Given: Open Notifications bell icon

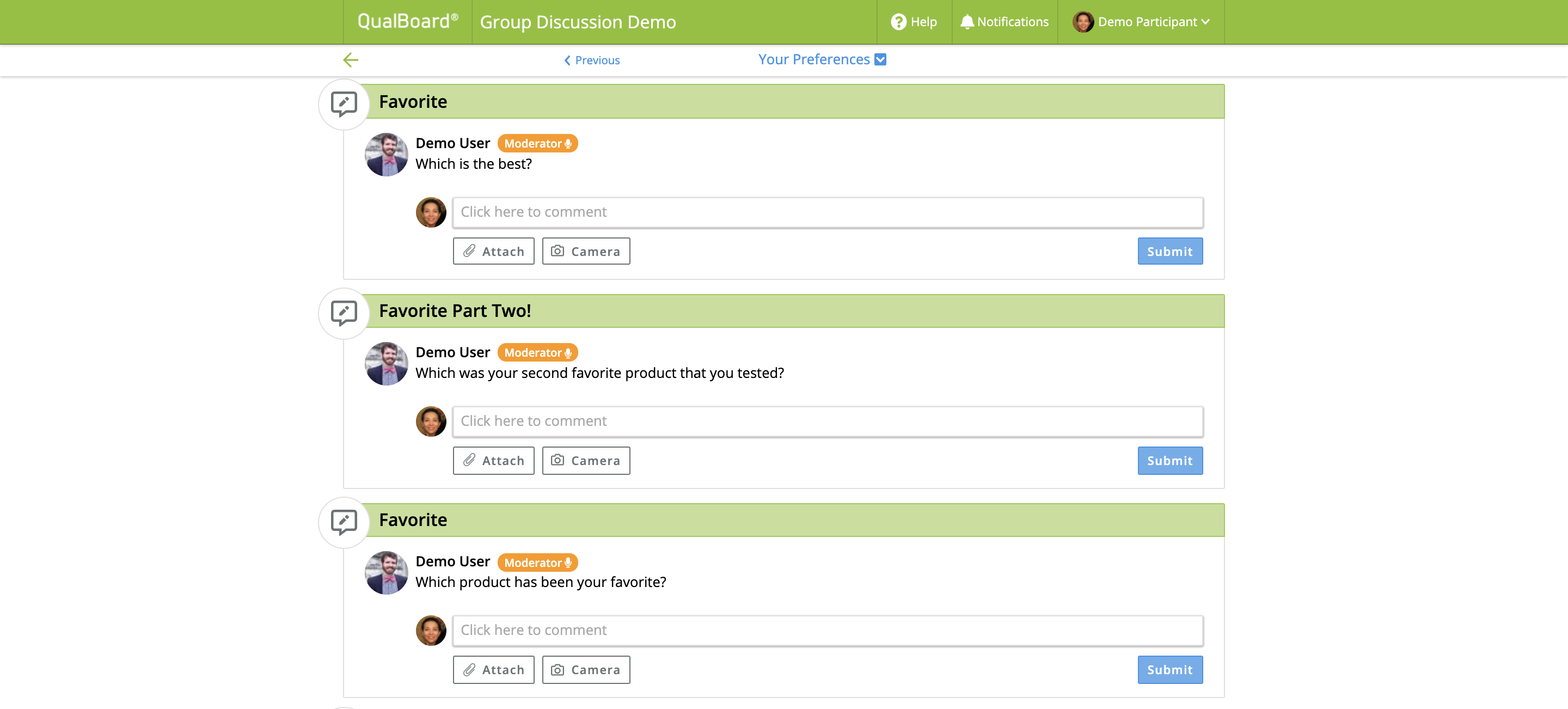Looking at the screenshot, I should point(966,22).
